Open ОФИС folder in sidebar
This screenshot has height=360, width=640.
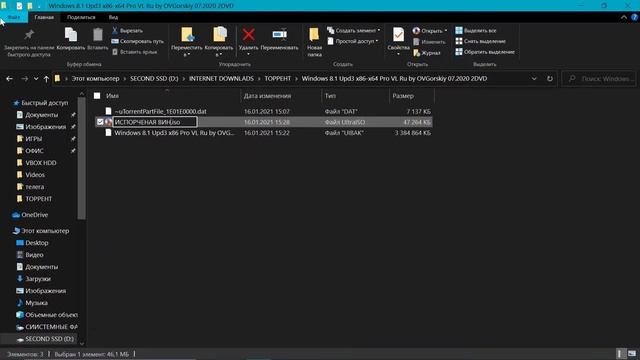34,151
